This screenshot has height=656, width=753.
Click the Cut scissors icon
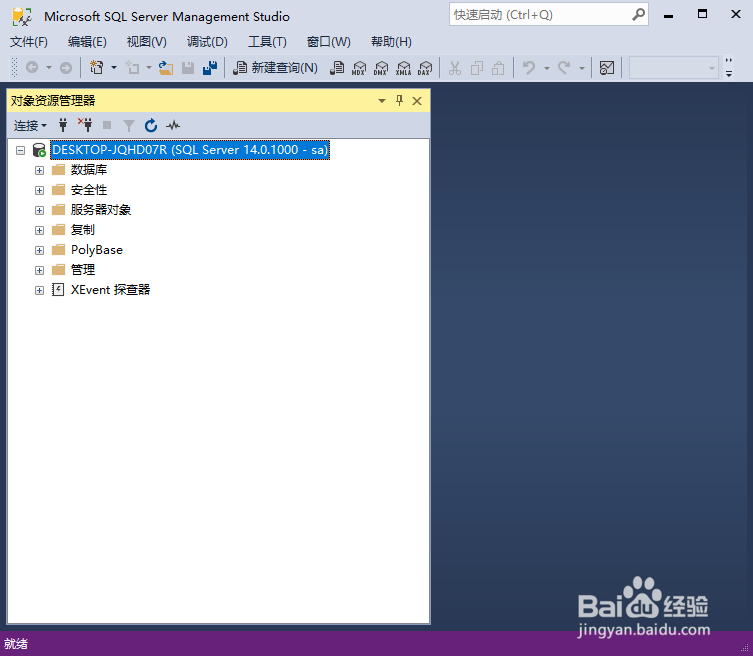click(x=454, y=68)
